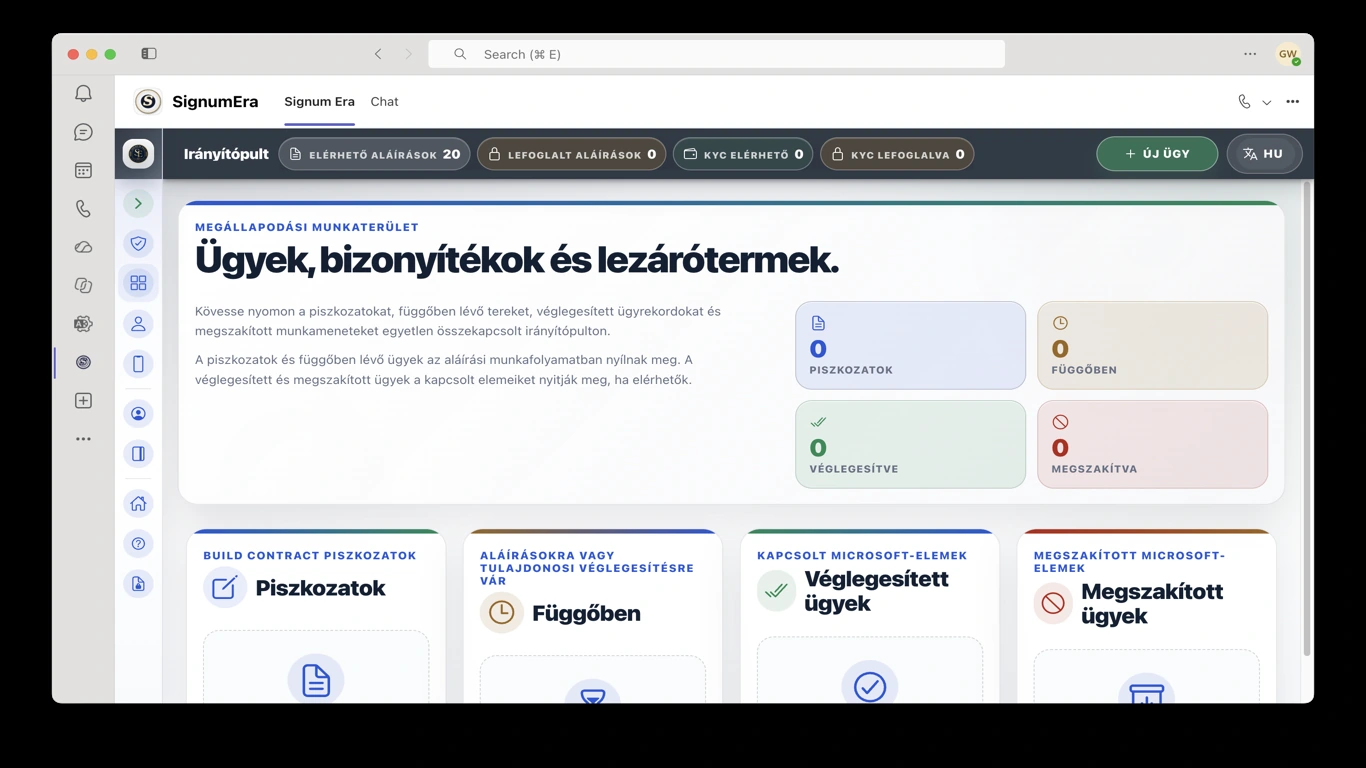
Task: Open more options next to call dropdown
Action: click(x=1292, y=102)
